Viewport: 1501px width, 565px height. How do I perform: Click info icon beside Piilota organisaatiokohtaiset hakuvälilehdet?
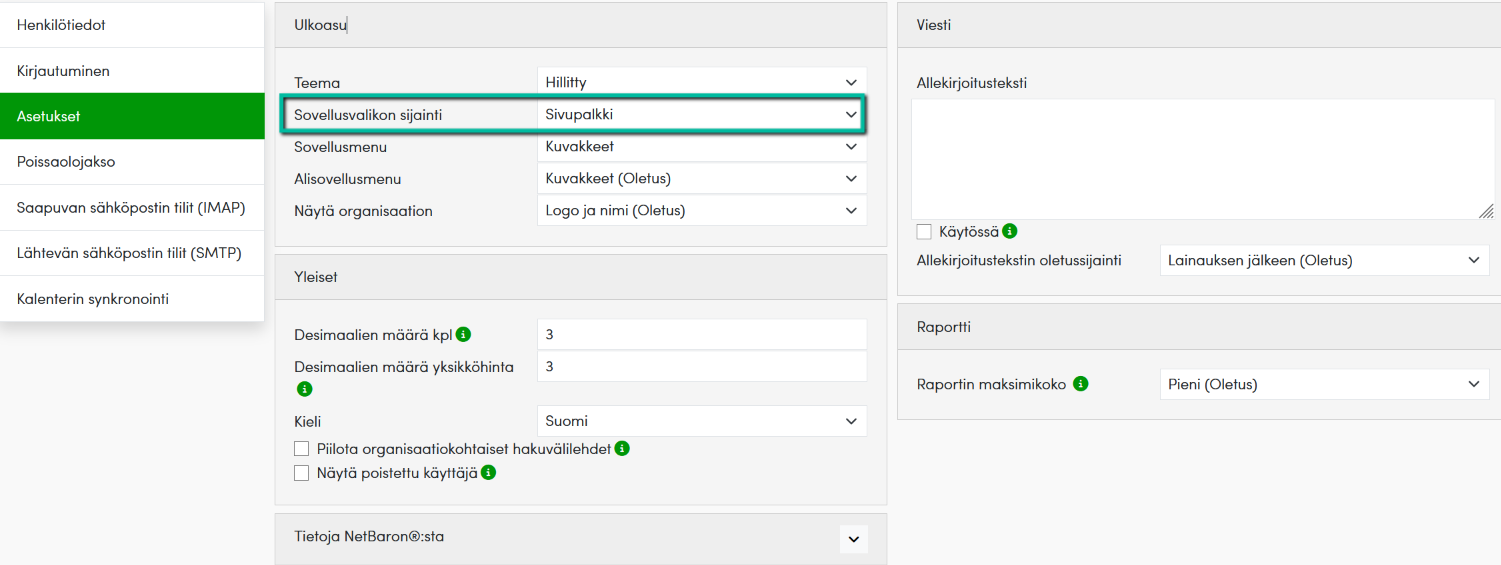coord(622,449)
